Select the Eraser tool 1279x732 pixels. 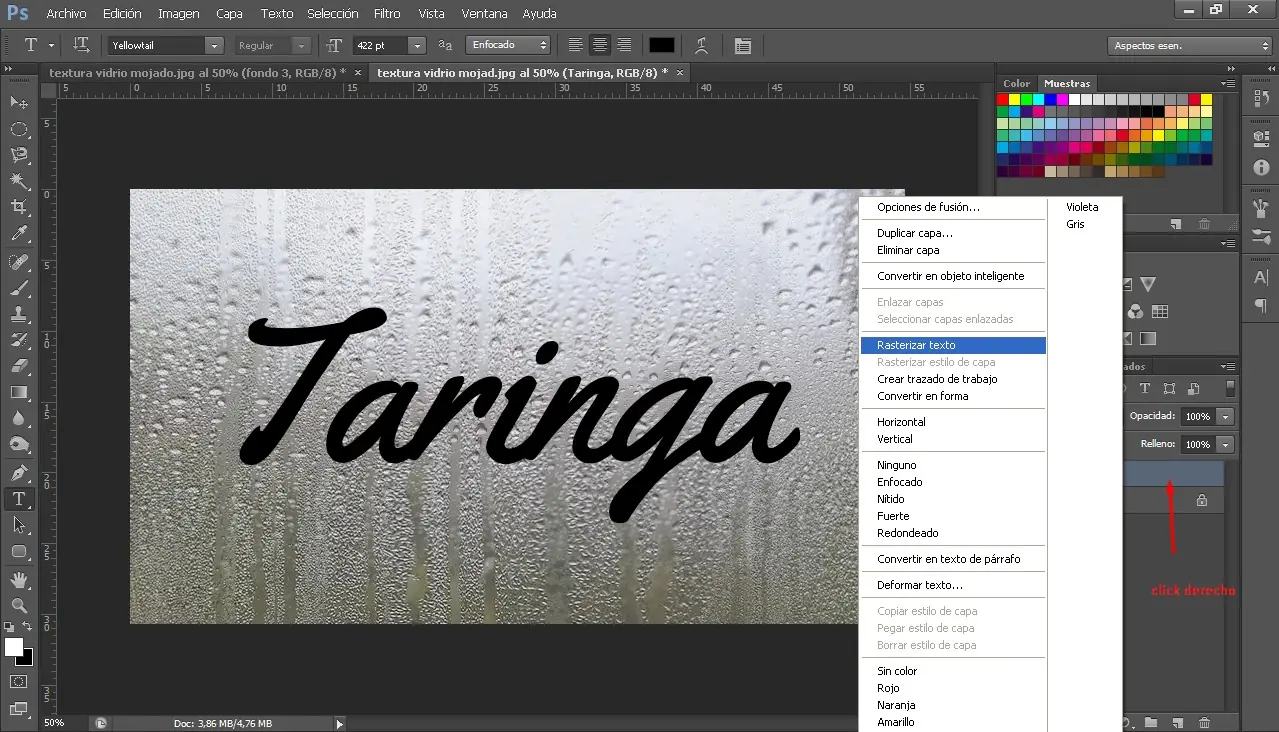19,367
